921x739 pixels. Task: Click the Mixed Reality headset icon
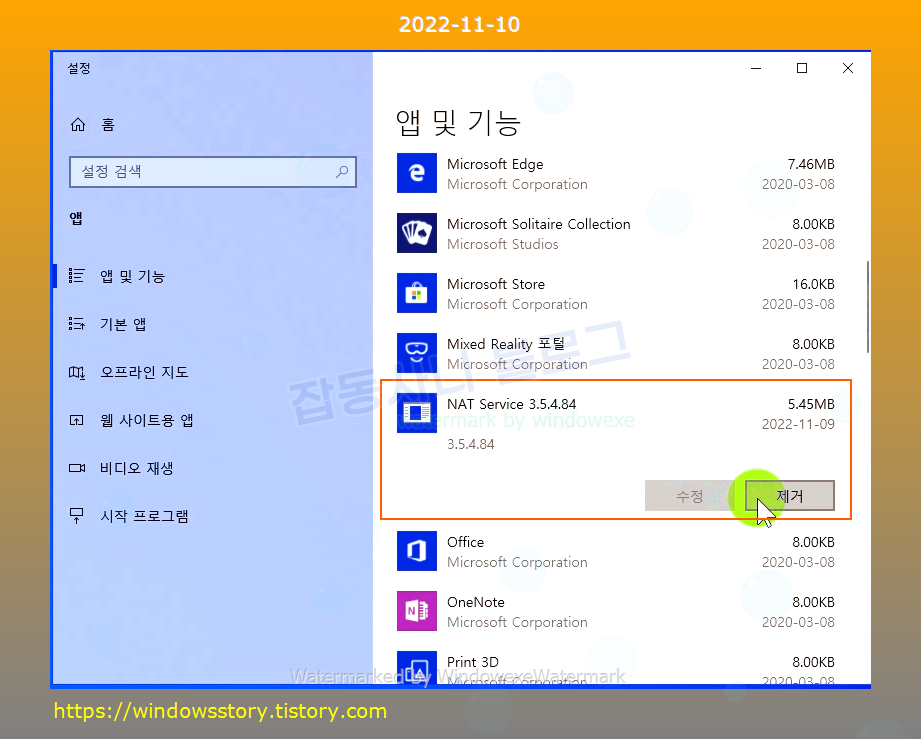(416, 352)
